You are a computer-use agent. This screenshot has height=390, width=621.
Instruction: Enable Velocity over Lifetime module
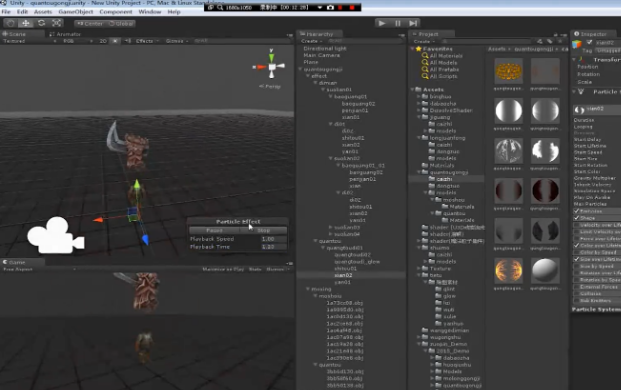(x=576, y=225)
